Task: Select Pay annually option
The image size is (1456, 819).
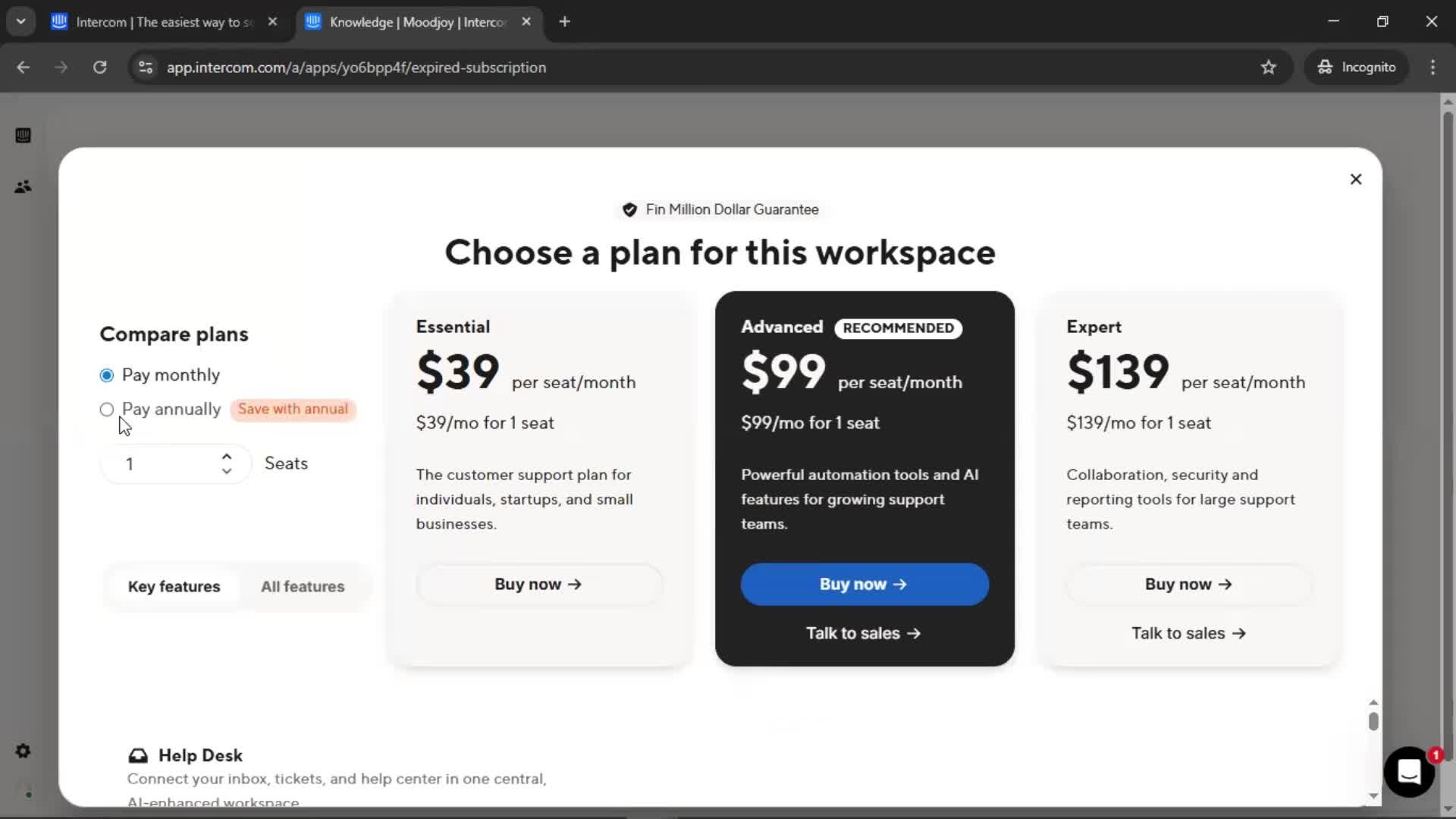Action: click(x=107, y=409)
